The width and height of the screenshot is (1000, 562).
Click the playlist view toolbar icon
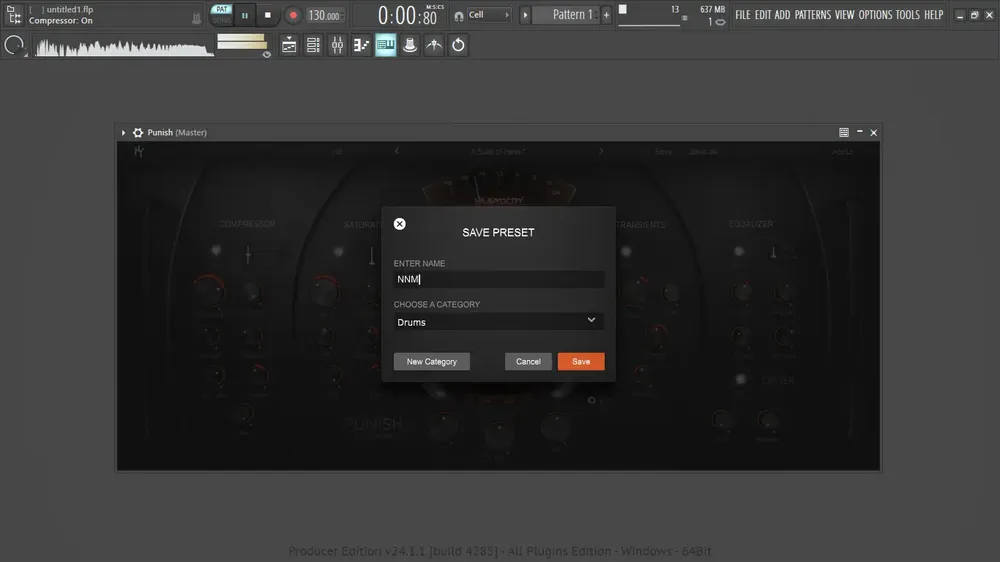point(289,45)
